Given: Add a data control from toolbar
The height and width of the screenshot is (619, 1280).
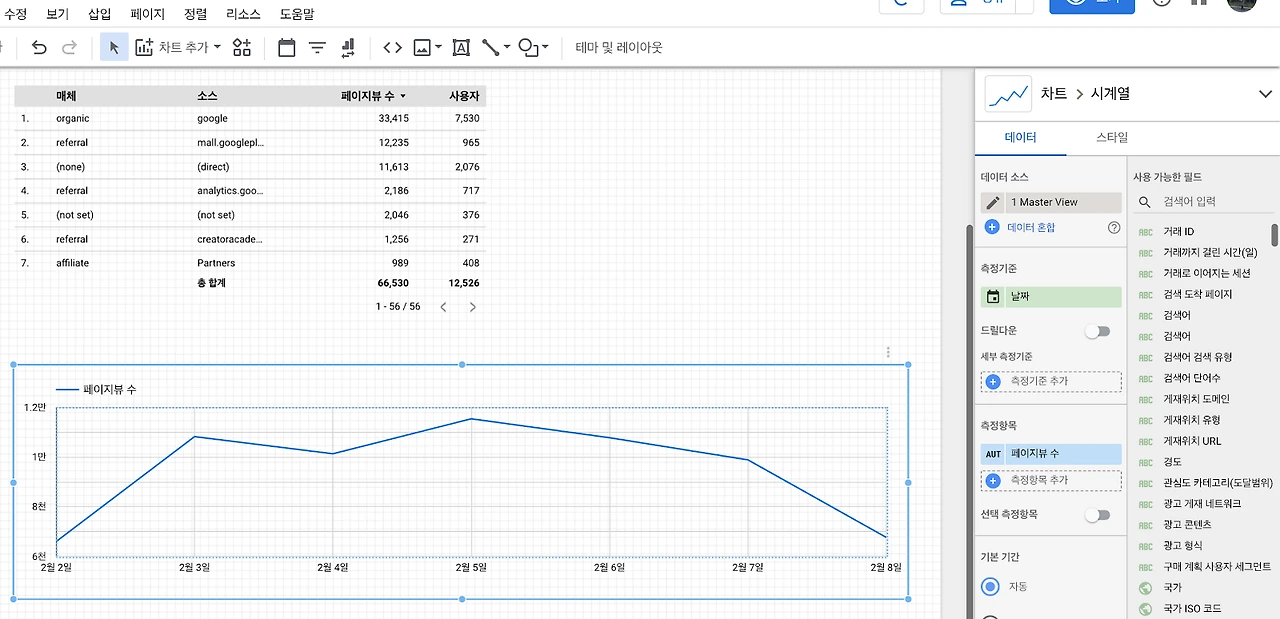Looking at the screenshot, I should pyautogui.click(x=348, y=47).
